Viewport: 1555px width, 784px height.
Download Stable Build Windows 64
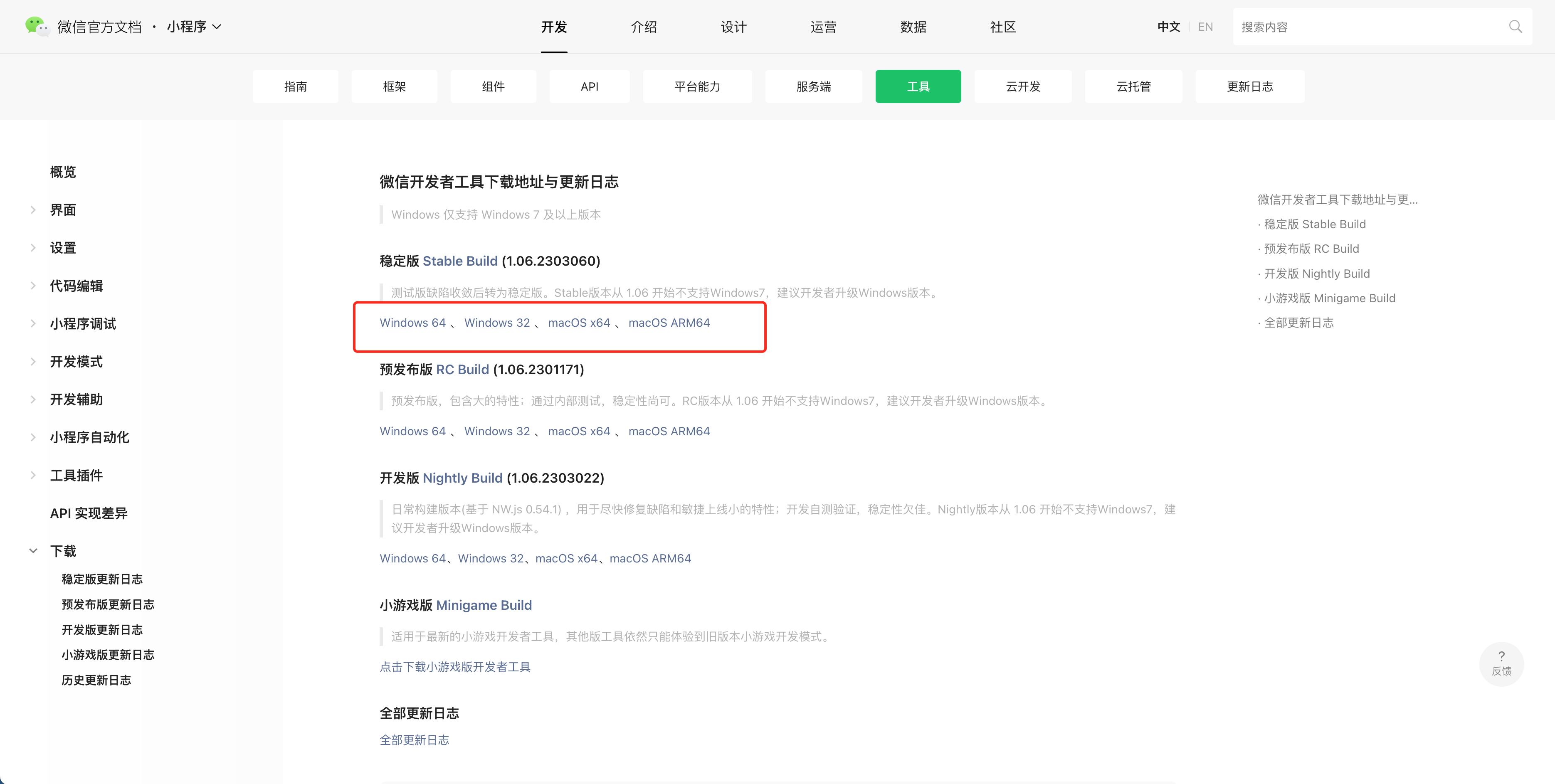(x=412, y=323)
